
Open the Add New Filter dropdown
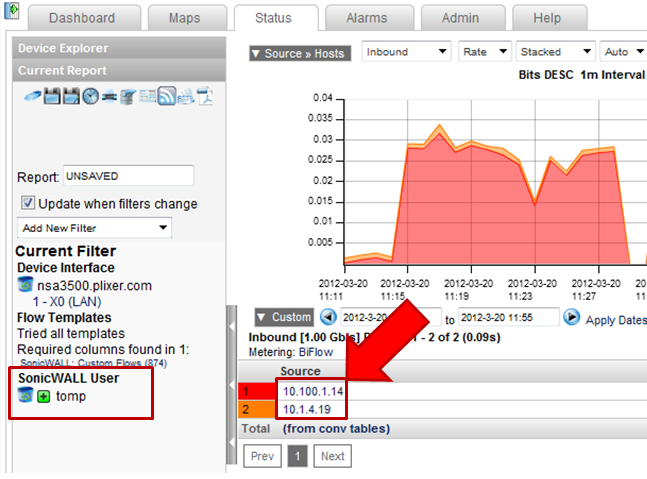[x=94, y=228]
